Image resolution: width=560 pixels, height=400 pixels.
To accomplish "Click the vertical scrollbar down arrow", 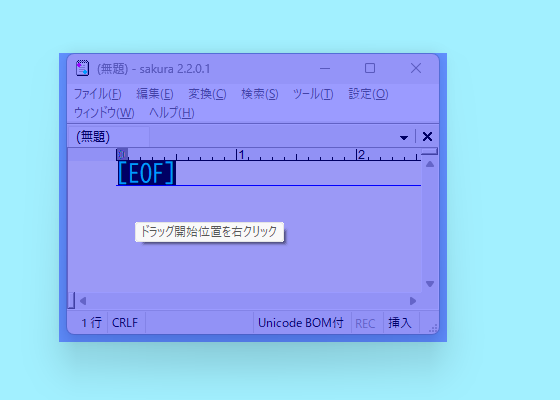I will pyautogui.click(x=430, y=284).
